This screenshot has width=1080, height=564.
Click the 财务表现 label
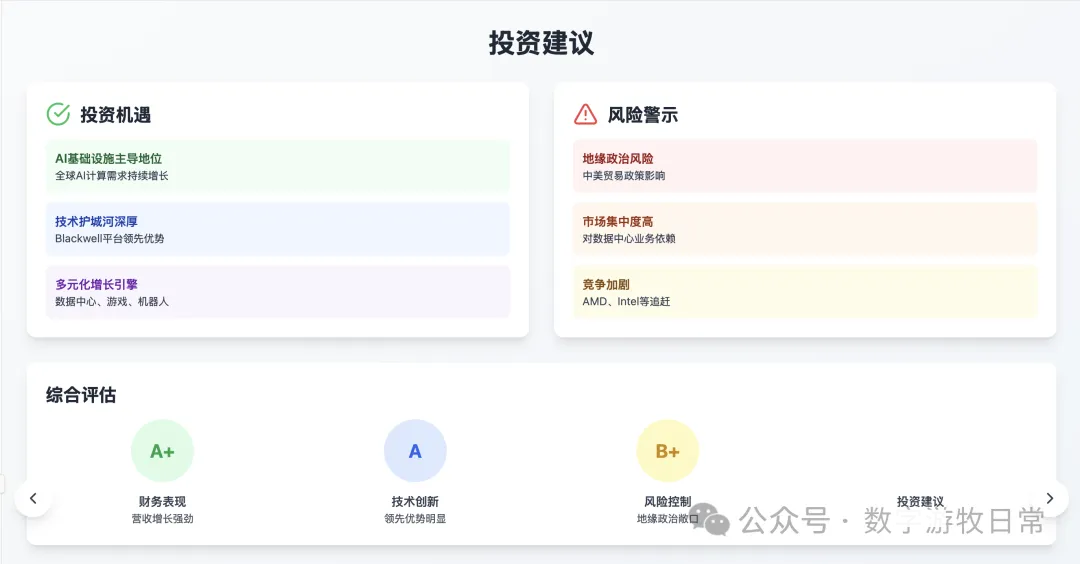click(x=162, y=501)
